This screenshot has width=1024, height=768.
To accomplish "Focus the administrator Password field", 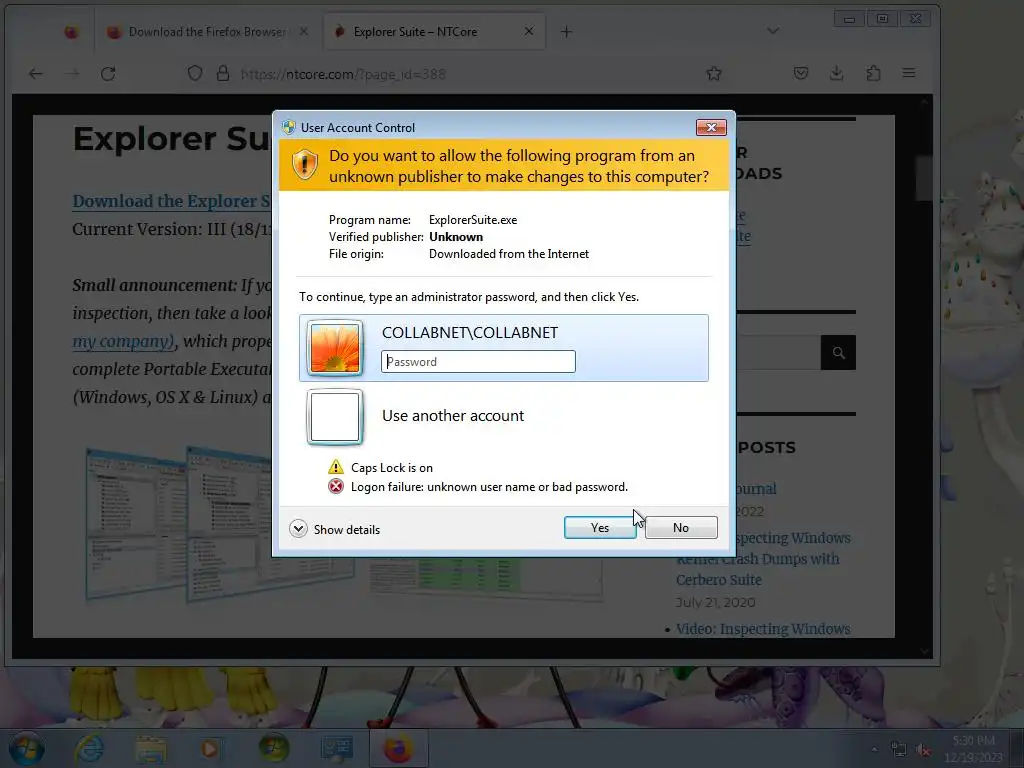I will pyautogui.click(x=478, y=362).
